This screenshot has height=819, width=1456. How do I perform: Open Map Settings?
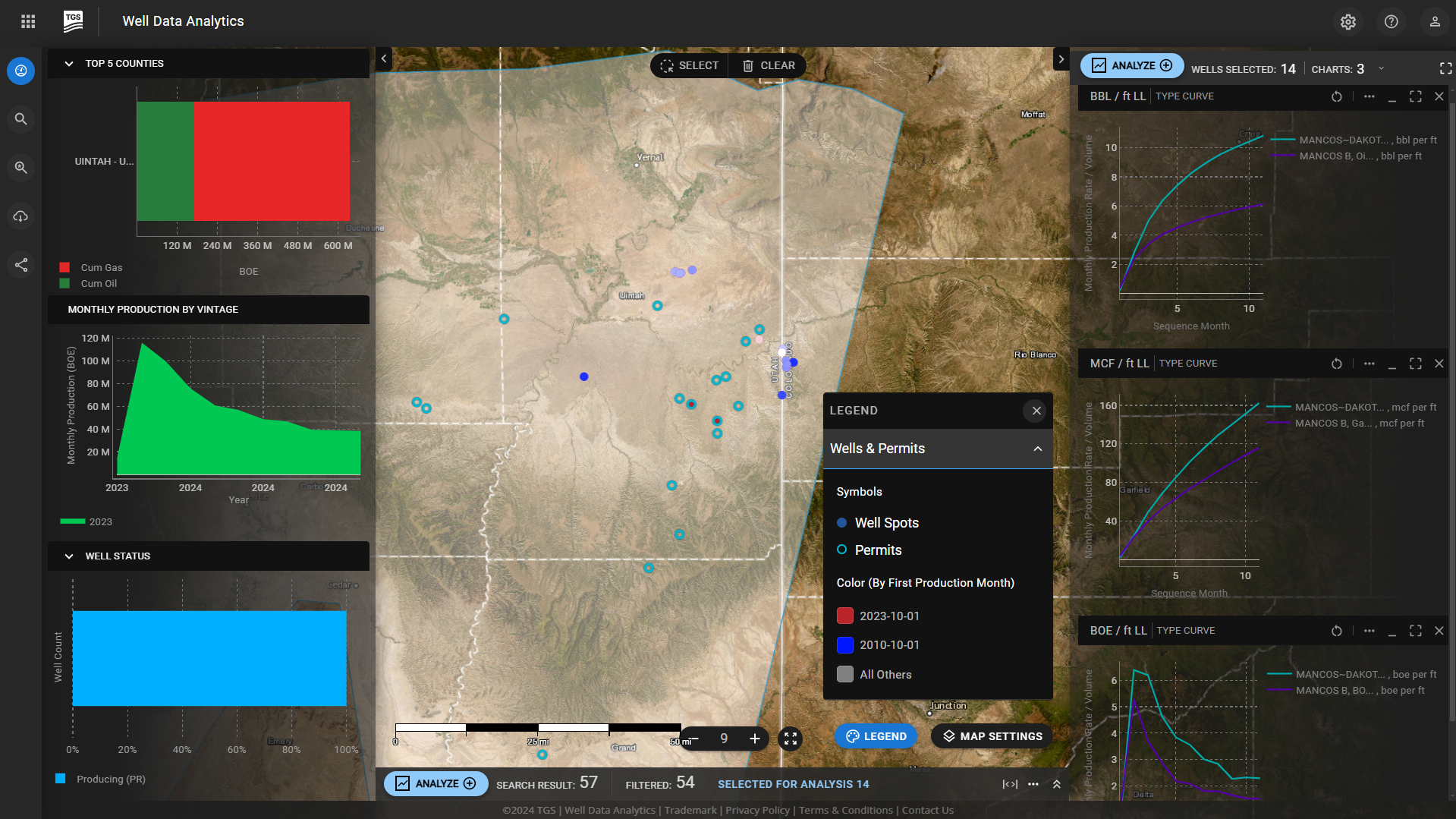[992, 736]
